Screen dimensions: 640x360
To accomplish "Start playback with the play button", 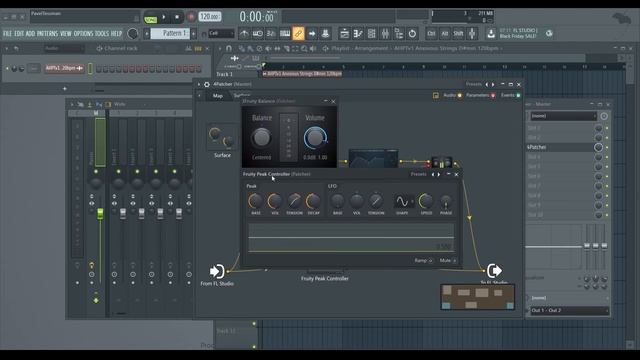I will coord(164,18).
